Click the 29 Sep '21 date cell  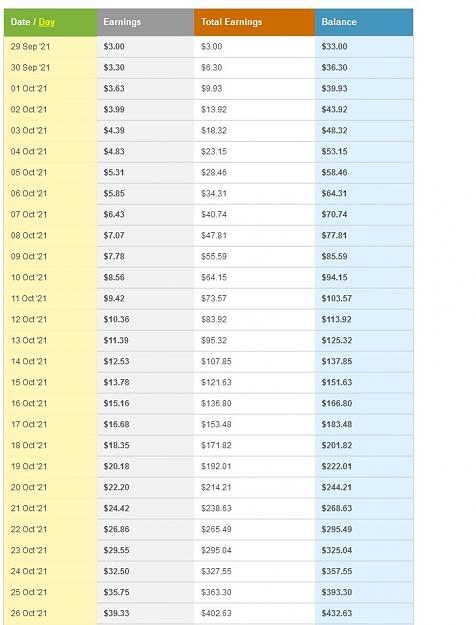[x=50, y=47]
